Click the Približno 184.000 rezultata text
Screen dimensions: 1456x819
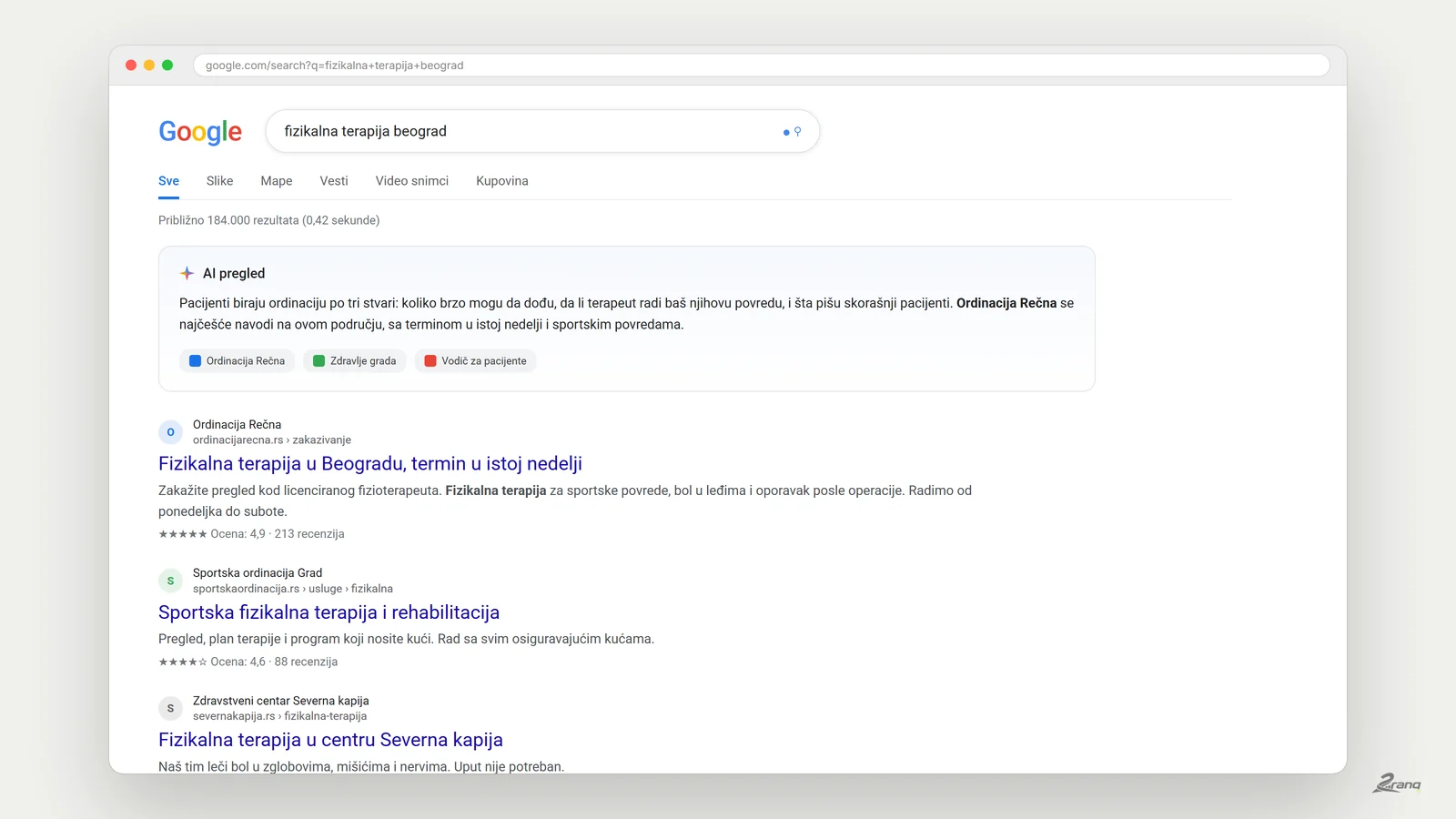click(269, 220)
